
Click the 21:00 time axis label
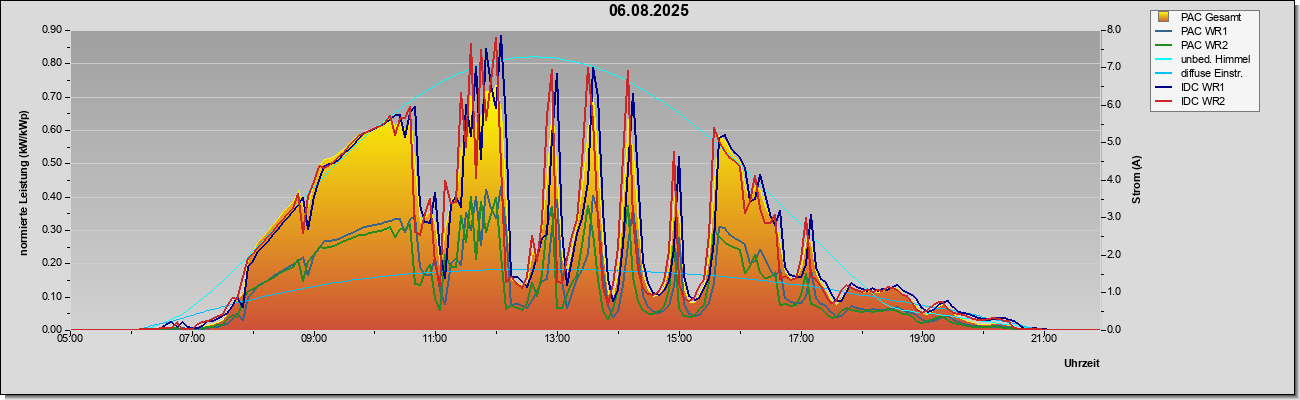[x=1043, y=339]
